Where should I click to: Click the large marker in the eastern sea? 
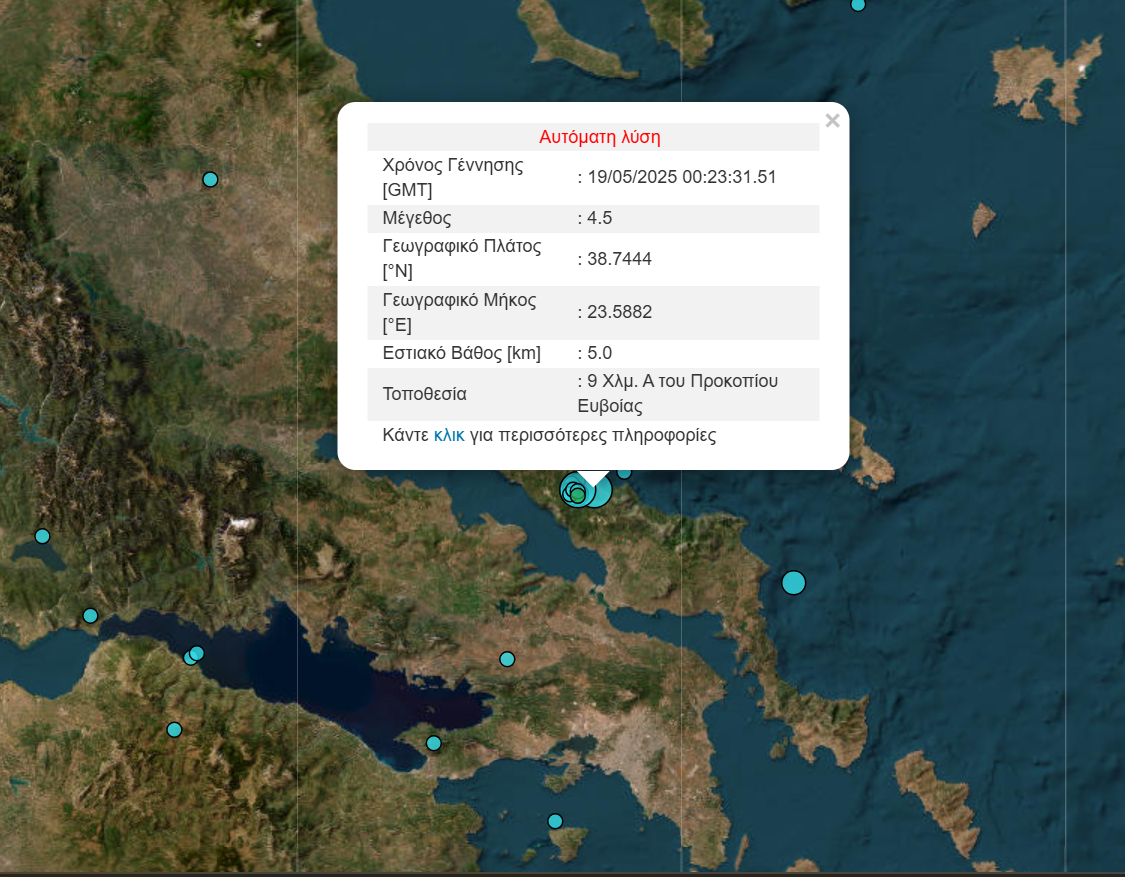point(793,582)
